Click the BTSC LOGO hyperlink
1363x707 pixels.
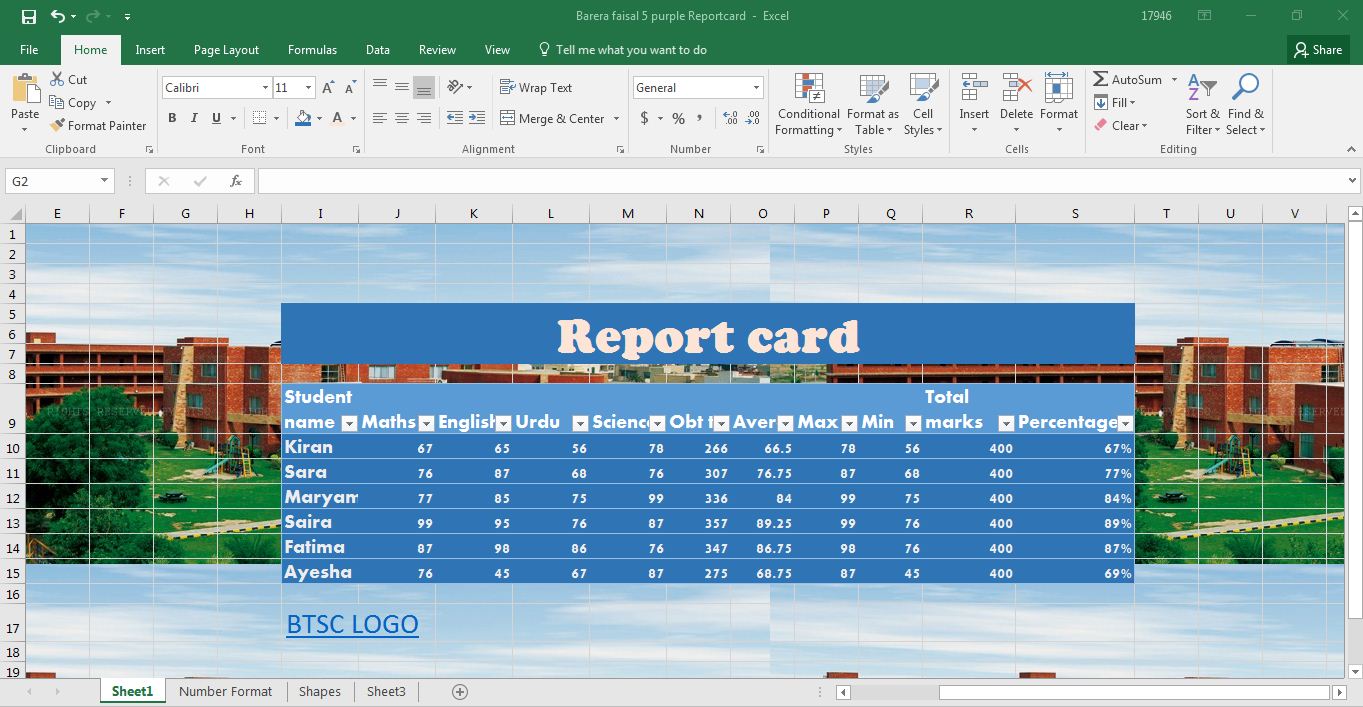(352, 623)
